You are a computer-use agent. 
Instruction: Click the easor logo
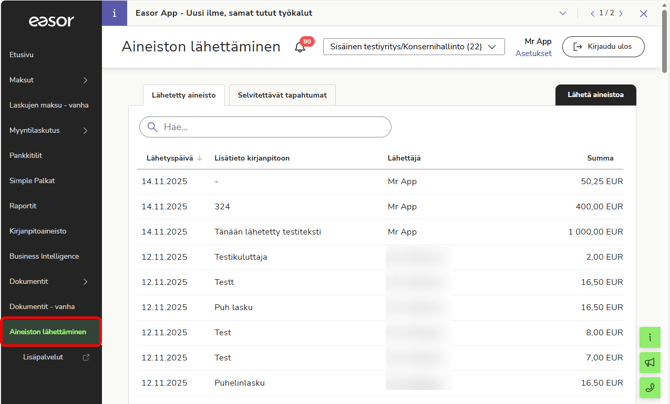51,21
